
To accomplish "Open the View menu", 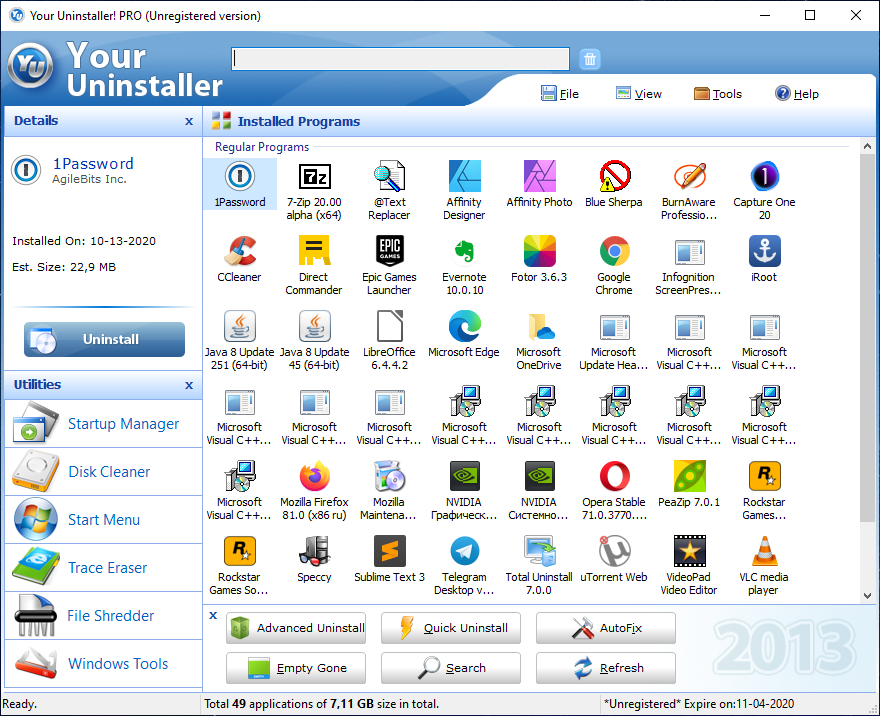I will 639,94.
